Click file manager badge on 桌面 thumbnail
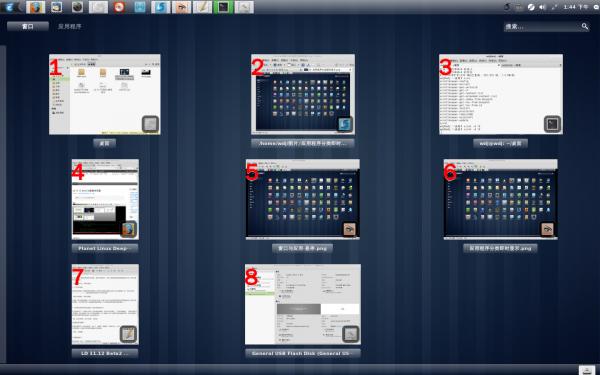This screenshot has height=375, width=600. point(150,124)
